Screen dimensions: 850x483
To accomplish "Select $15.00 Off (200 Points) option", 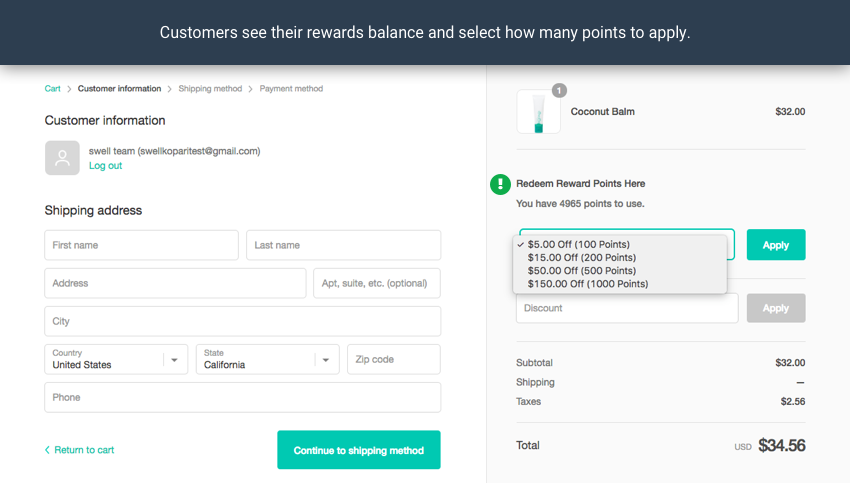I will click(581, 257).
